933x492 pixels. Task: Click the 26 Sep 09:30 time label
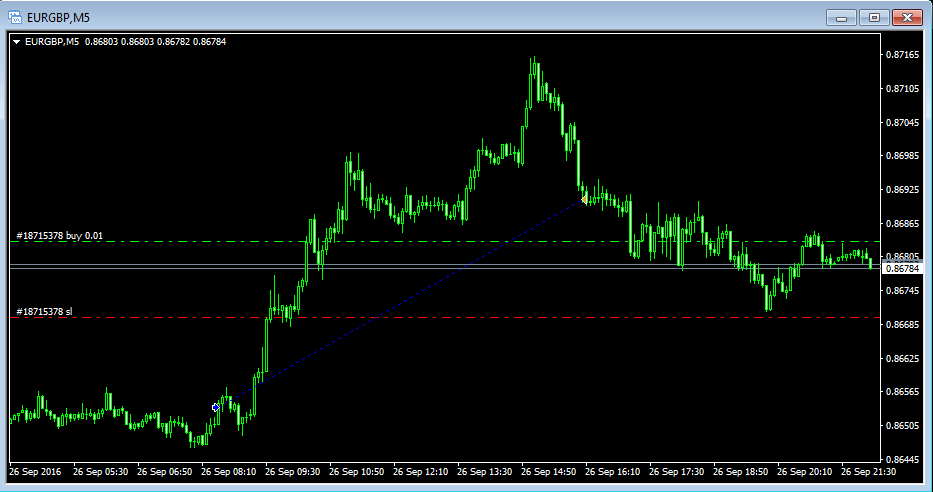coord(292,472)
